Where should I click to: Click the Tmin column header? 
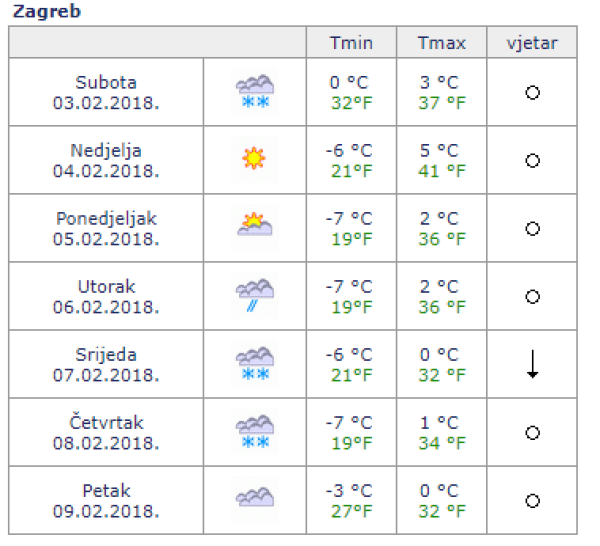click(x=351, y=43)
